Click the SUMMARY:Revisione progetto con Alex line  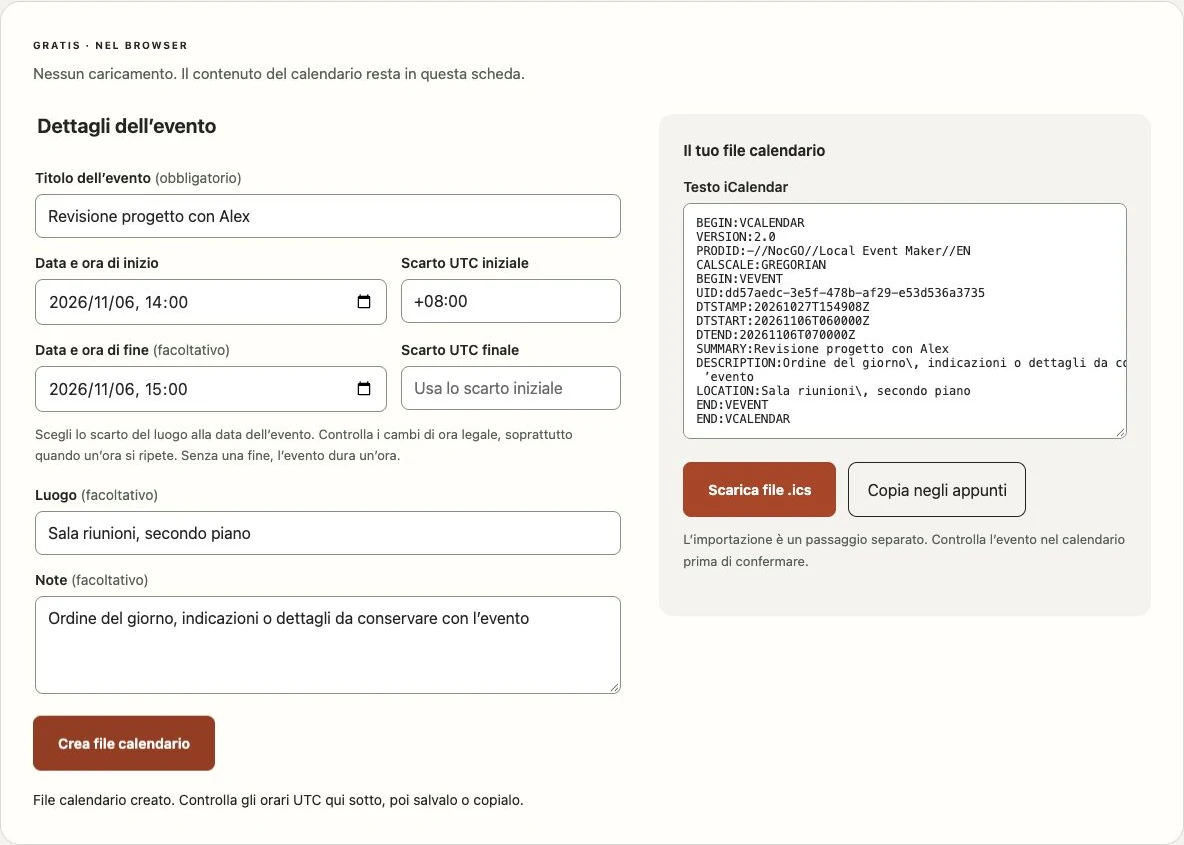pos(822,349)
